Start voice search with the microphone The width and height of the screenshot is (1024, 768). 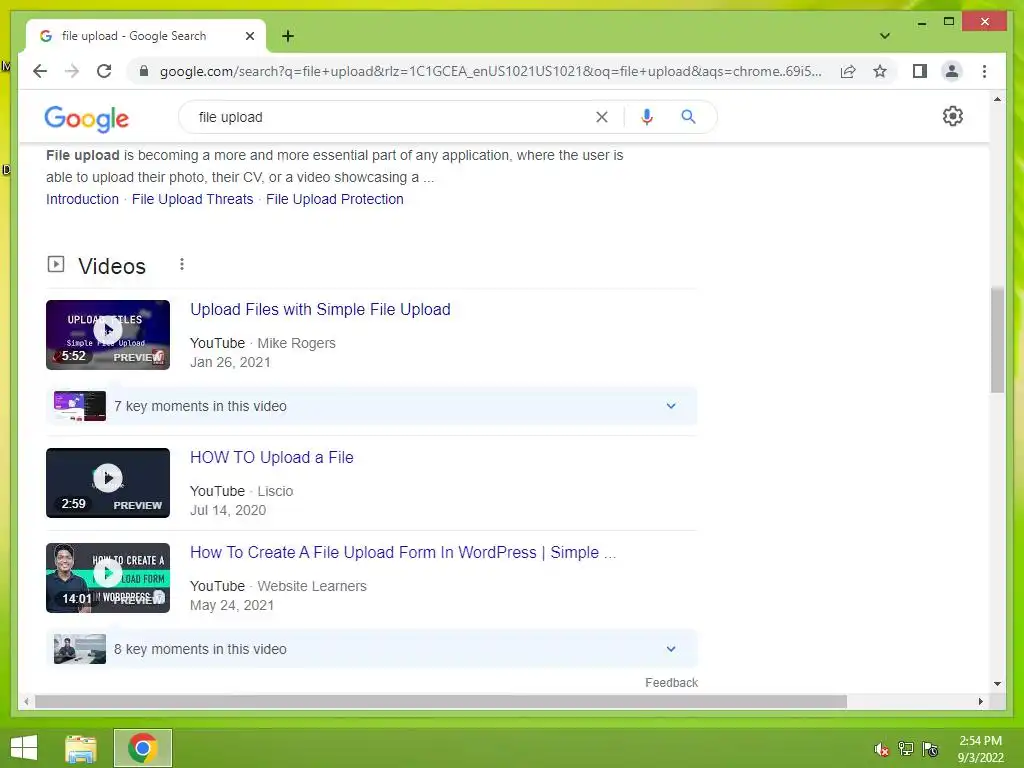pos(647,117)
